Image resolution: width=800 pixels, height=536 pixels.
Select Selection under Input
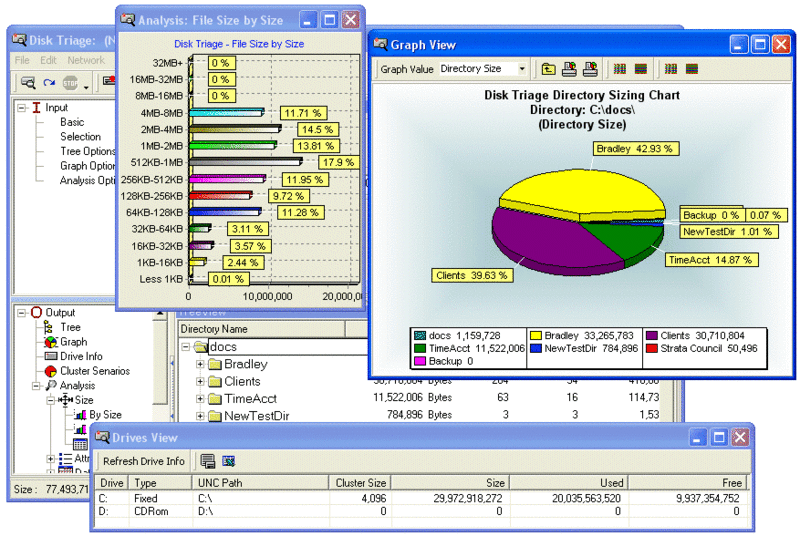80,137
